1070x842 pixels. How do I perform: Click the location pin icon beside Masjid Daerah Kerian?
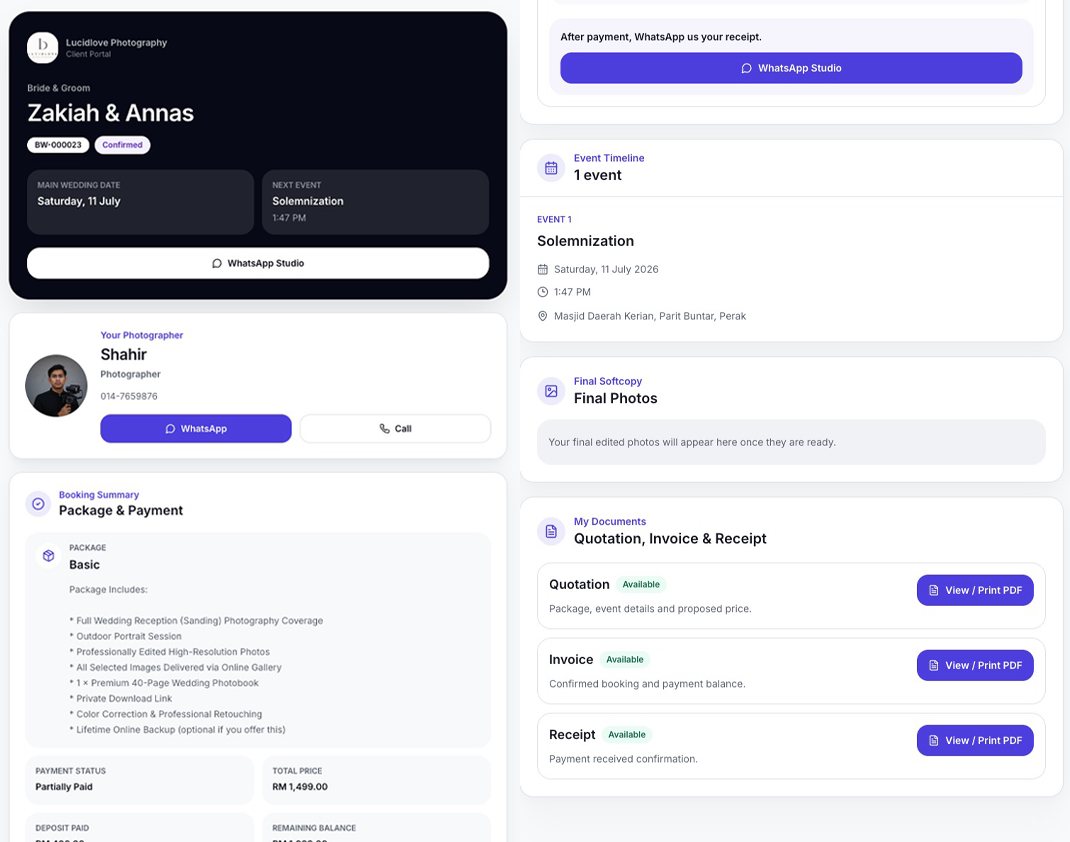click(543, 316)
